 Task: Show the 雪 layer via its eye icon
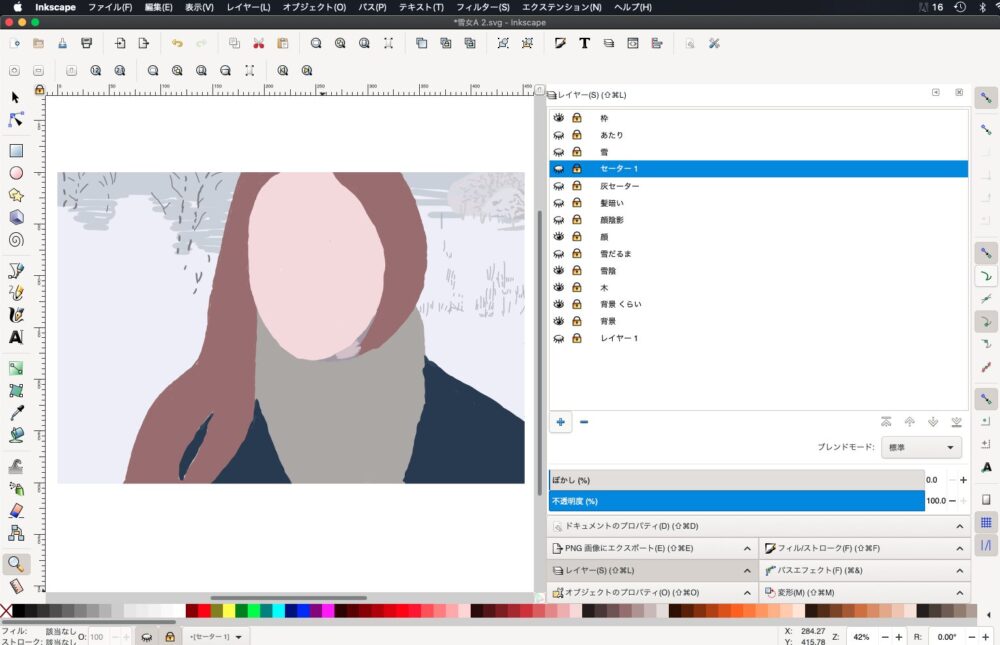(x=559, y=152)
